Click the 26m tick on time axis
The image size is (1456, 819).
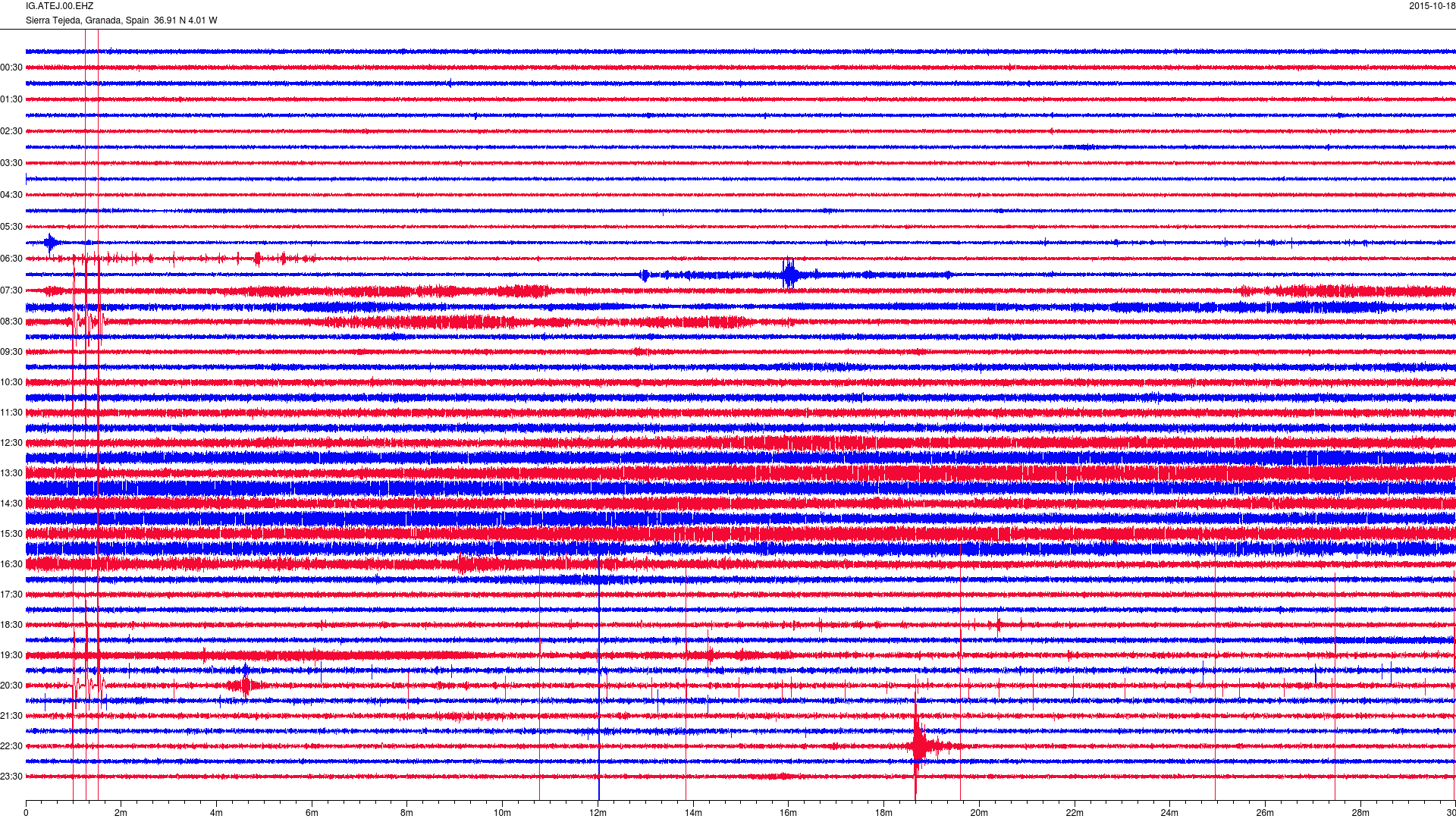[1265, 813]
